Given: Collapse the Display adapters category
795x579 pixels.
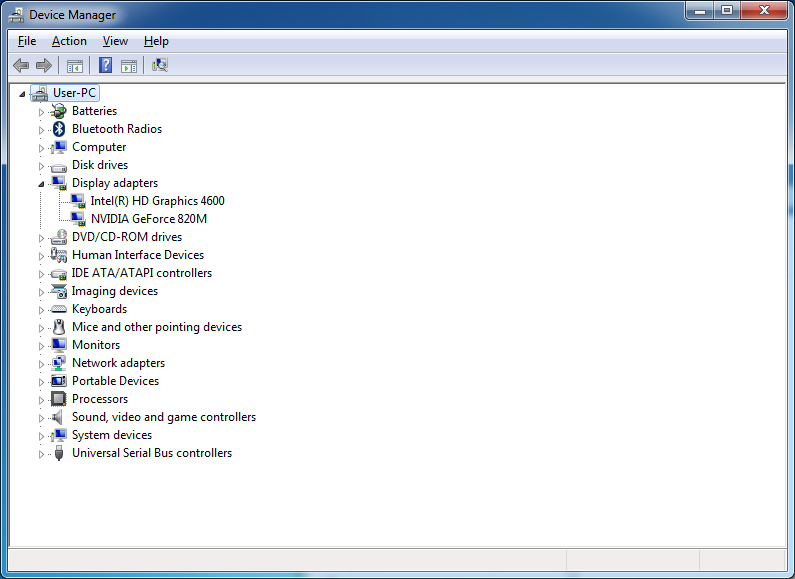Looking at the screenshot, I should [x=41, y=184].
